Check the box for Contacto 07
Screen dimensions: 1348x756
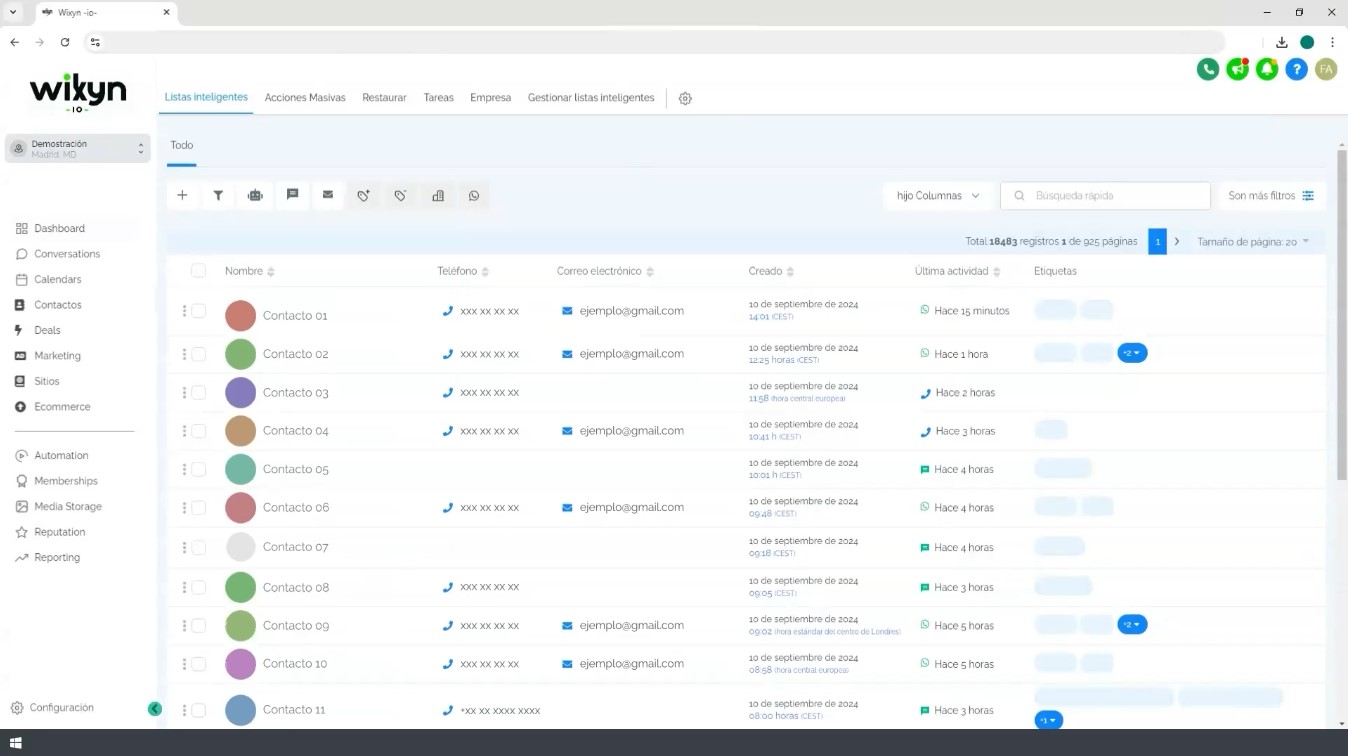[x=199, y=547]
